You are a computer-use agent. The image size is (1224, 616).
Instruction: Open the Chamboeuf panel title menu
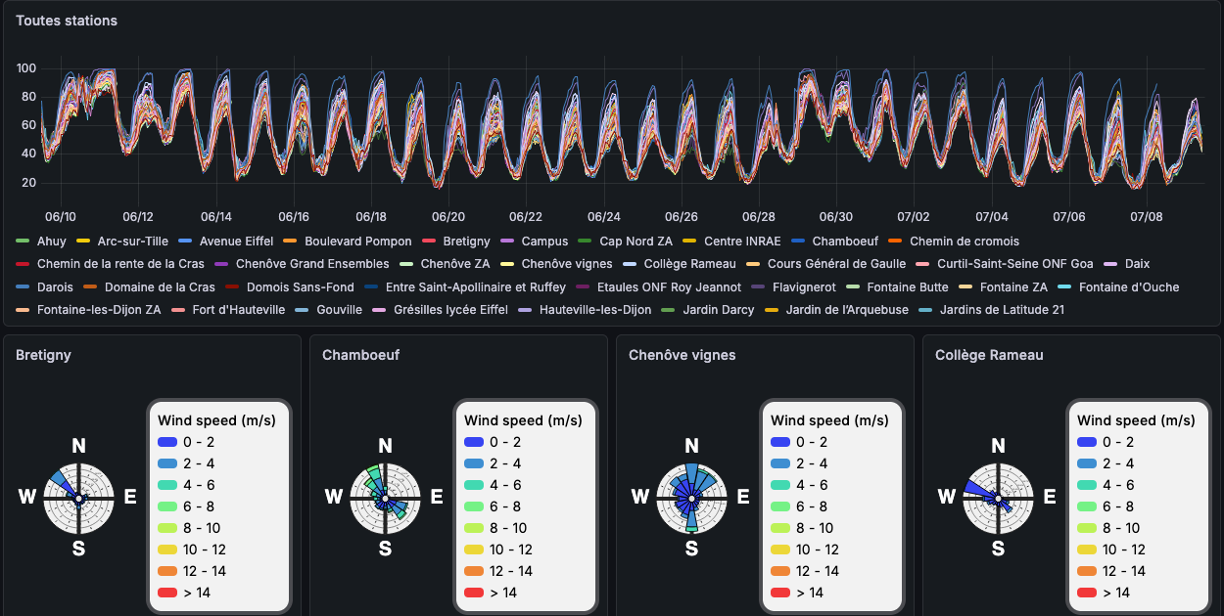tap(360, 355)
